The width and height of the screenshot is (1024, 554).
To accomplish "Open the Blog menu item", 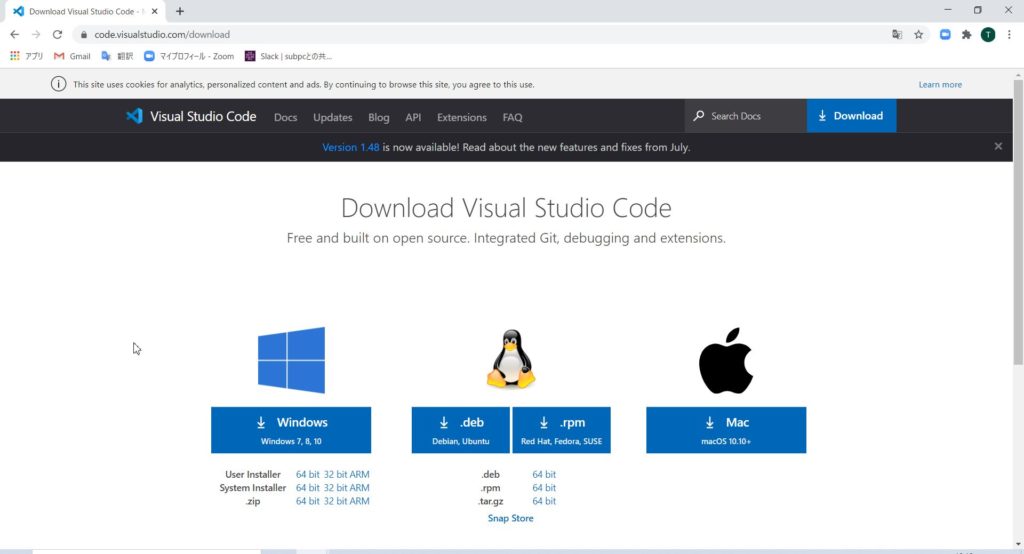I will [379, 118].
